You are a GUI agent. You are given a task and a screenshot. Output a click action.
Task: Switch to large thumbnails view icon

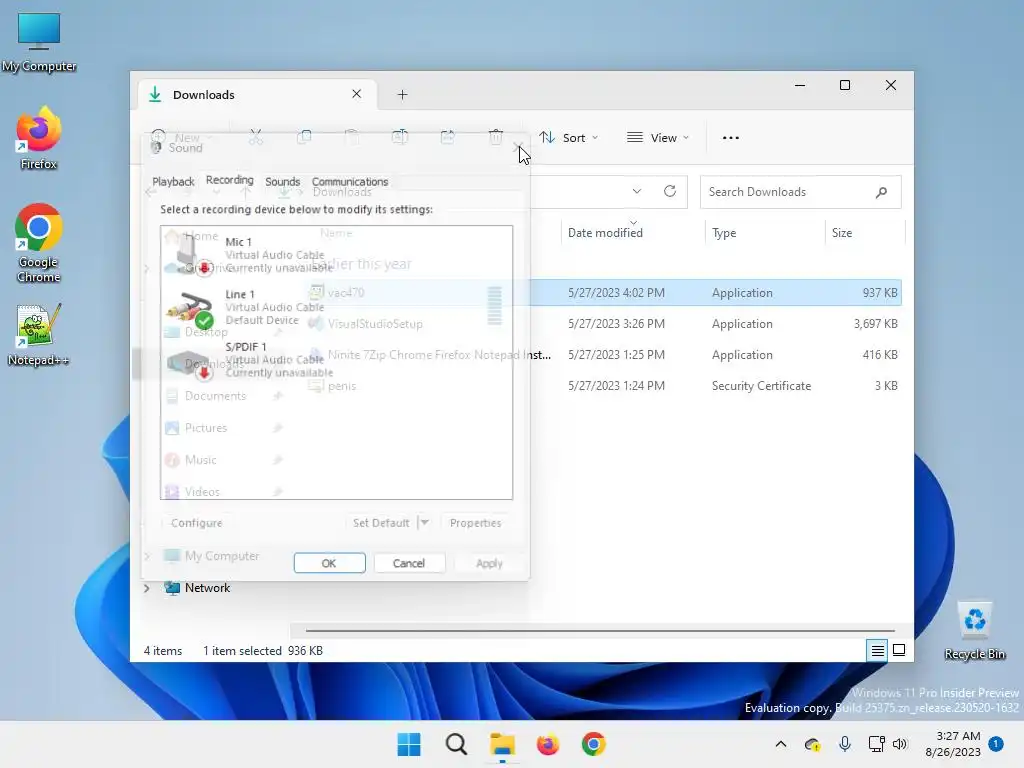pos(899,650)
